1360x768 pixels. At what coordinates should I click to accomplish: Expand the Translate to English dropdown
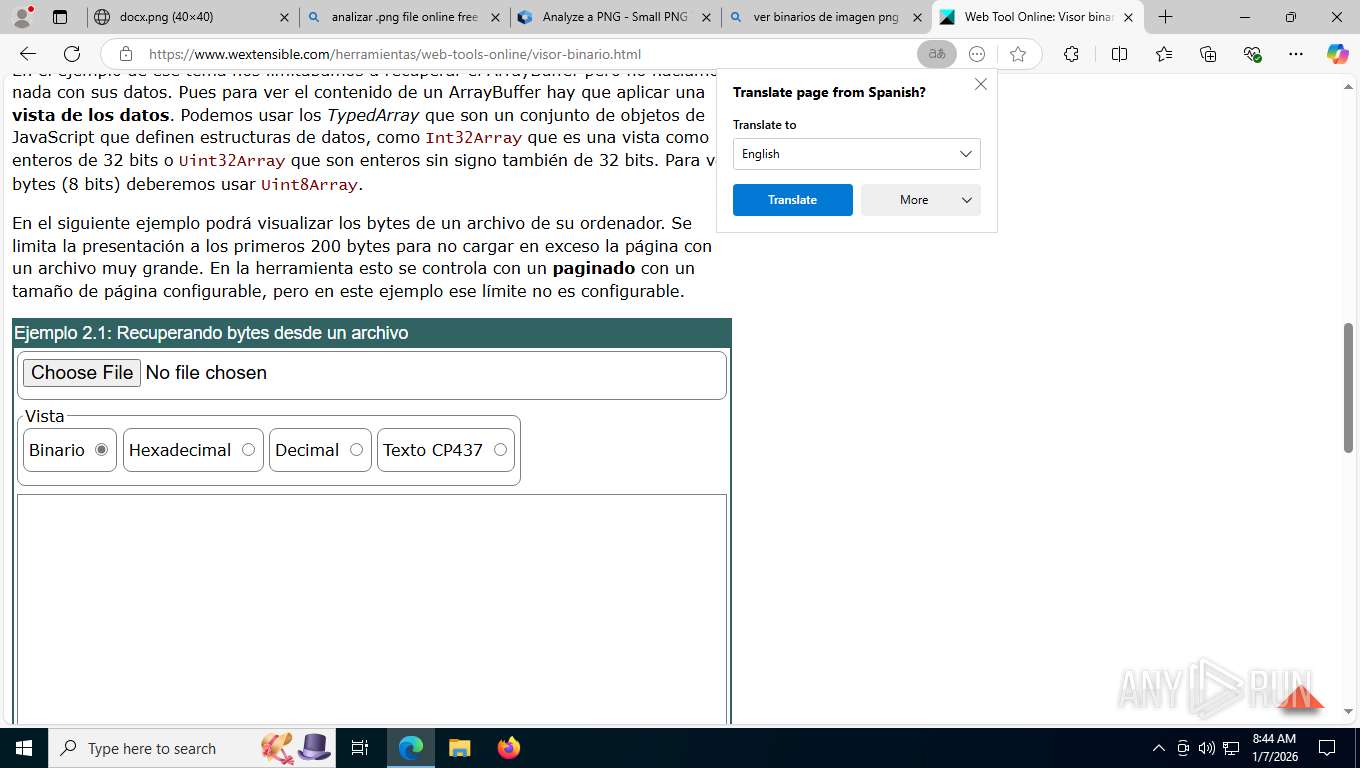(857, 154)
